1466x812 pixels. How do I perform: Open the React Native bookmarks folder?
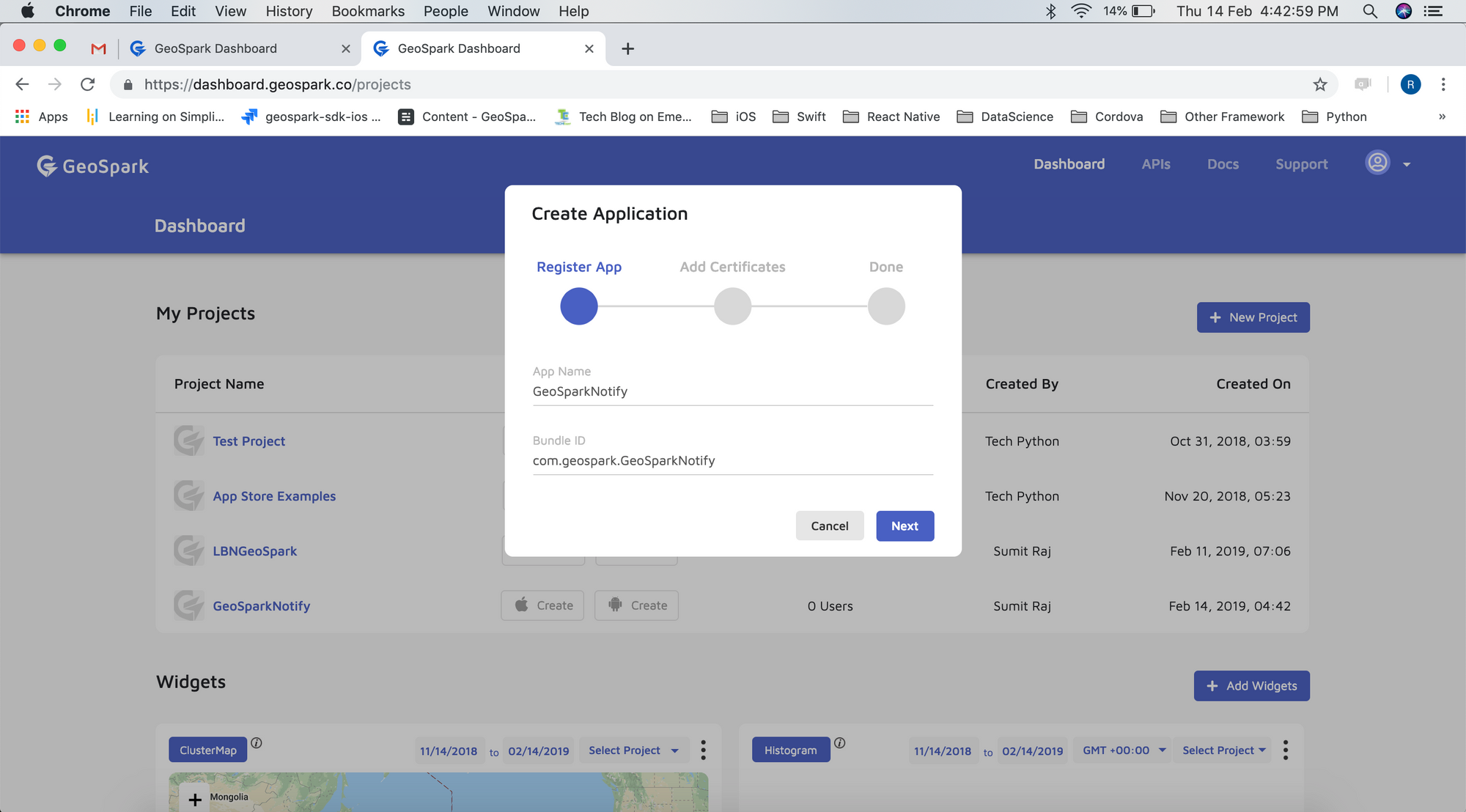[891, 117]
